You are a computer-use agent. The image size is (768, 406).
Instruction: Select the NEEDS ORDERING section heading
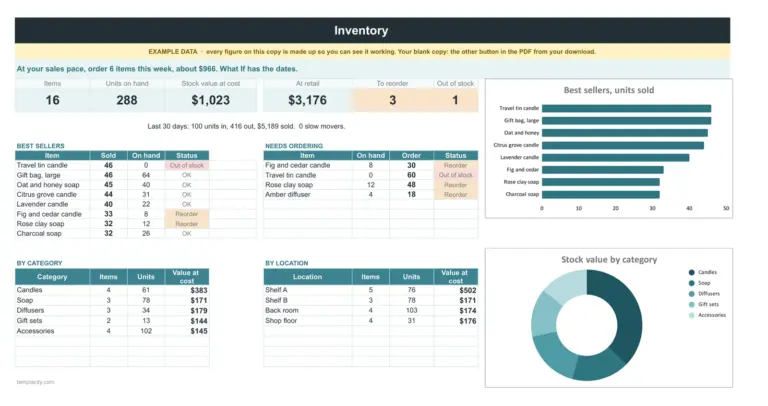(294, 146)
